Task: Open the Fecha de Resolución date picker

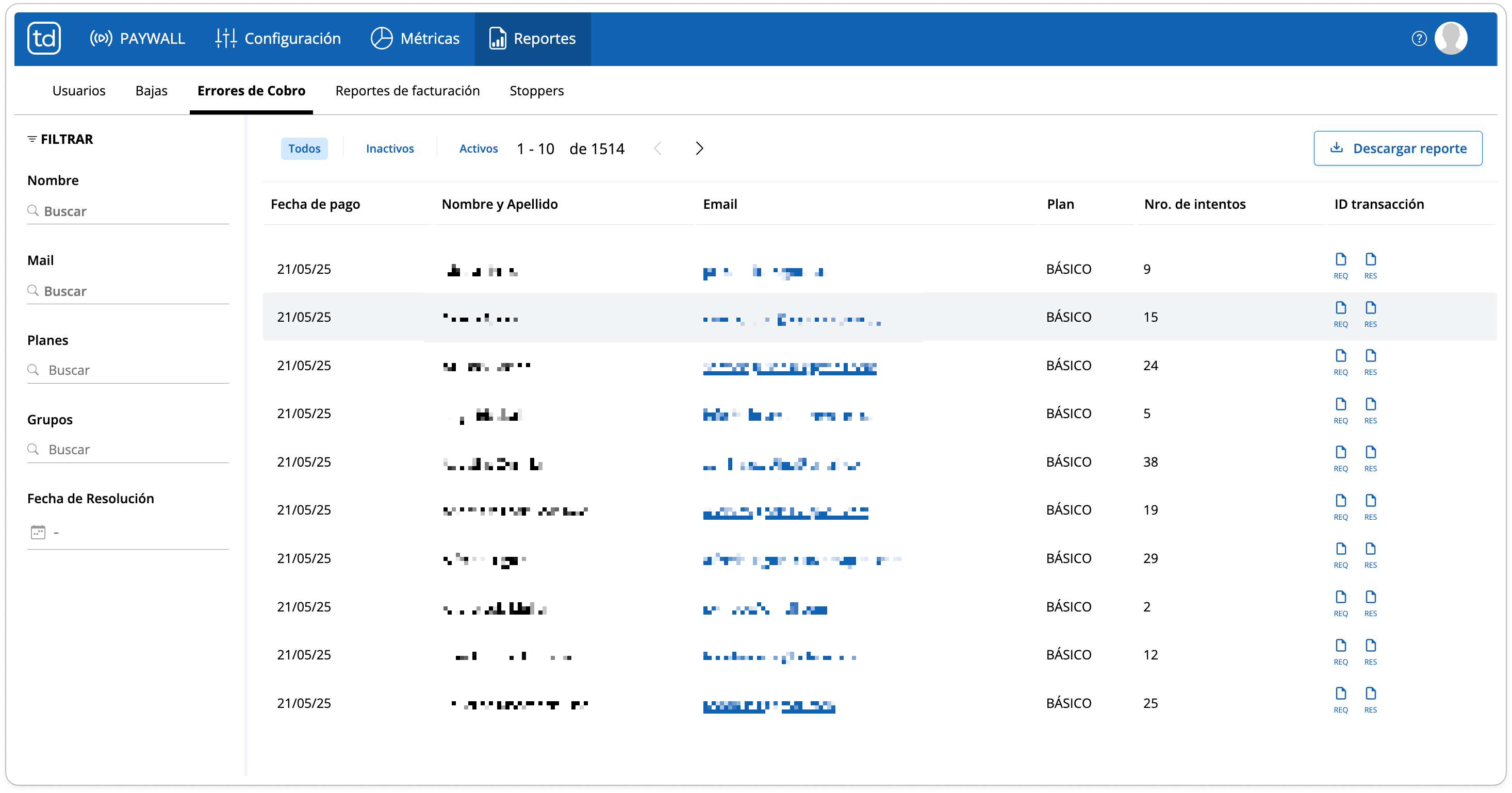Action: click(x=128, y=533)
